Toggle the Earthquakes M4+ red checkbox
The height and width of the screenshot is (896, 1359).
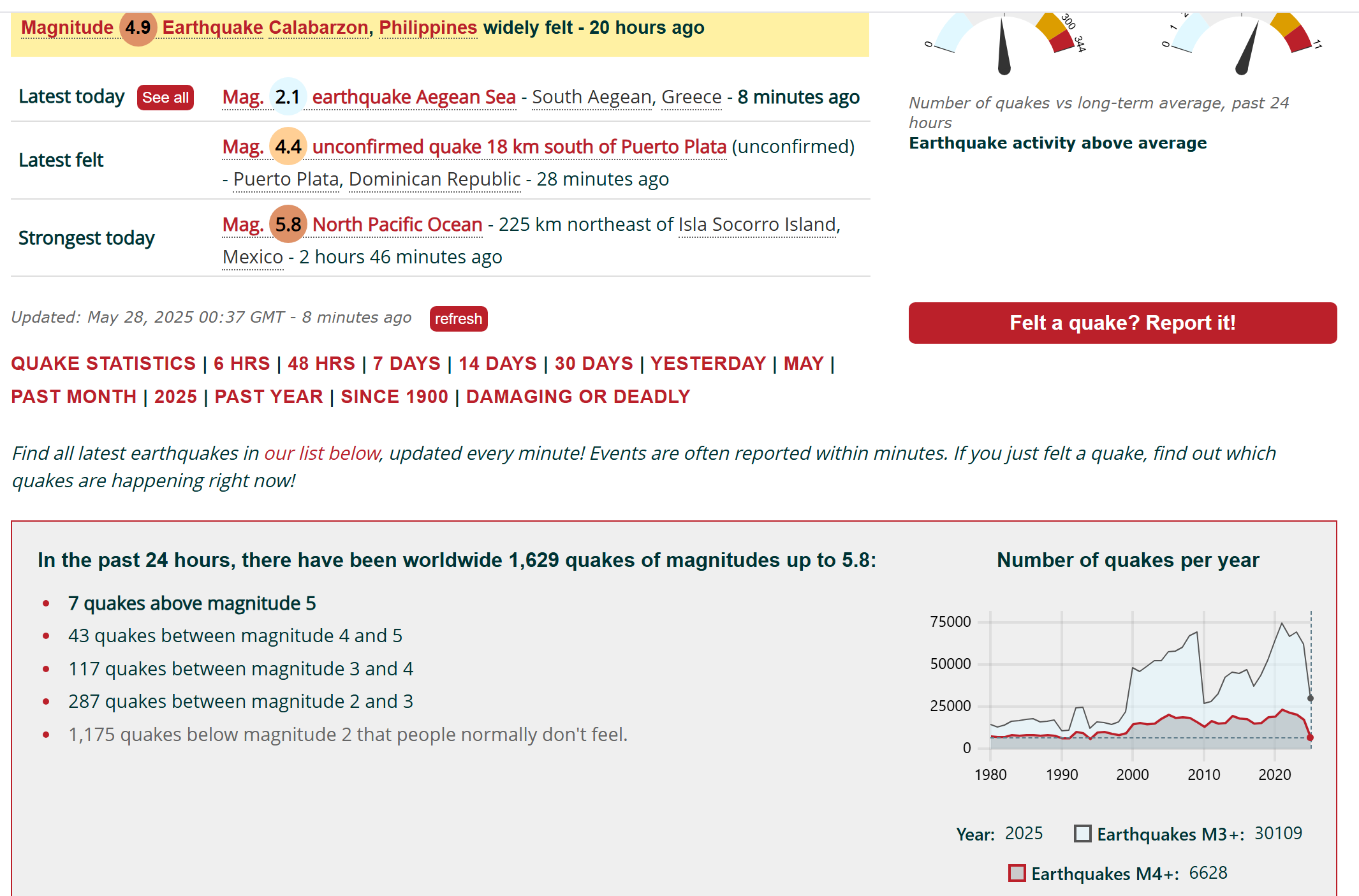1017,873
